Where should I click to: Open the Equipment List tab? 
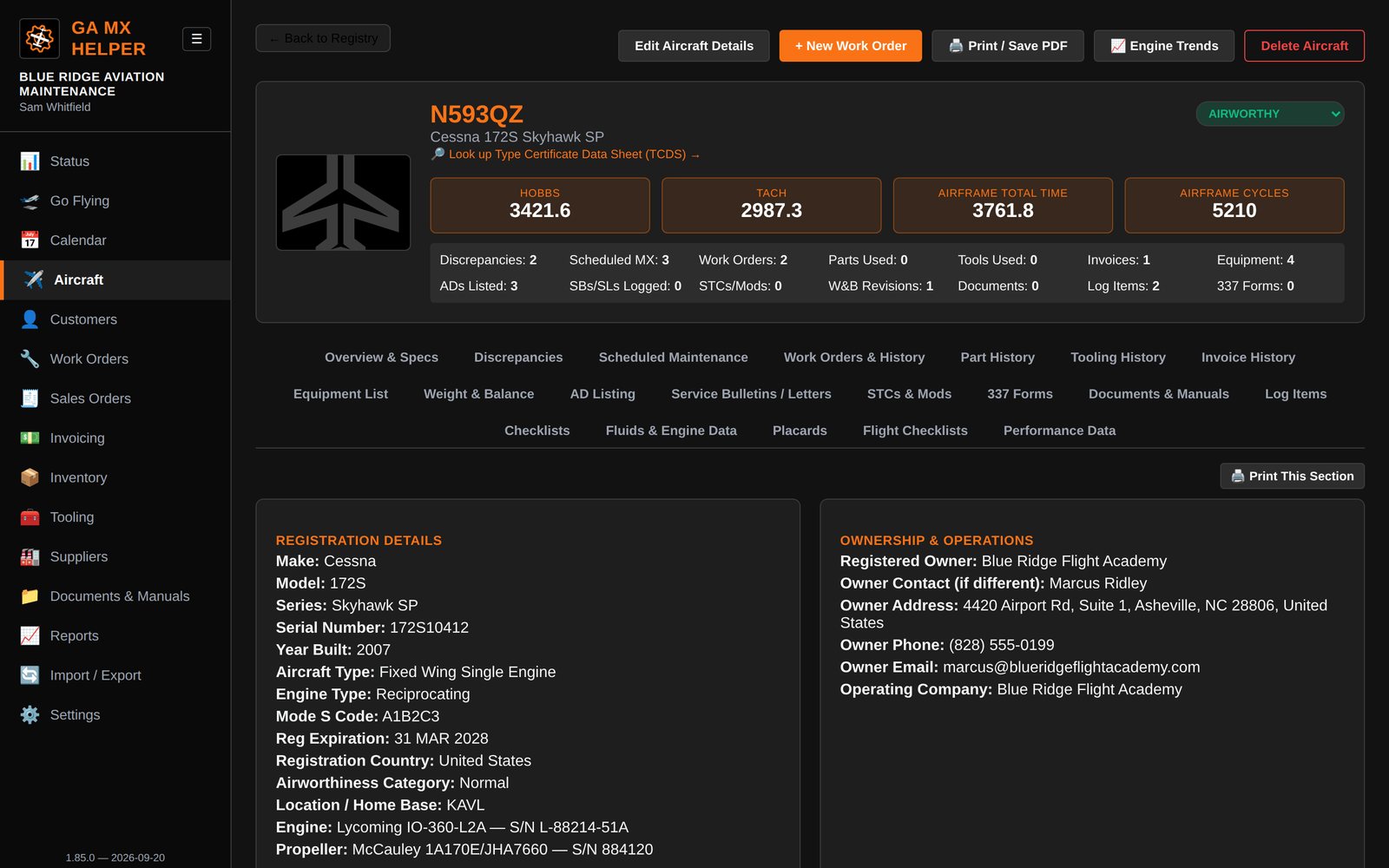[340, 394]
